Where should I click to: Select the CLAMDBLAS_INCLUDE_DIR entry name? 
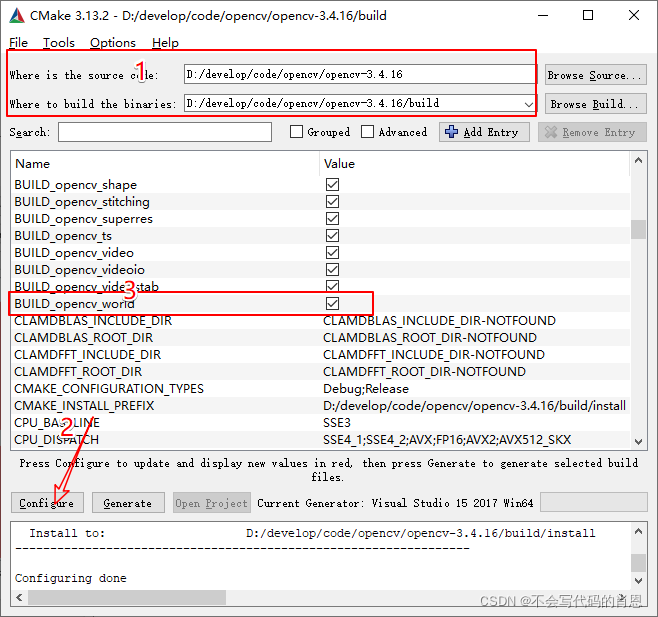coord(93,321)
